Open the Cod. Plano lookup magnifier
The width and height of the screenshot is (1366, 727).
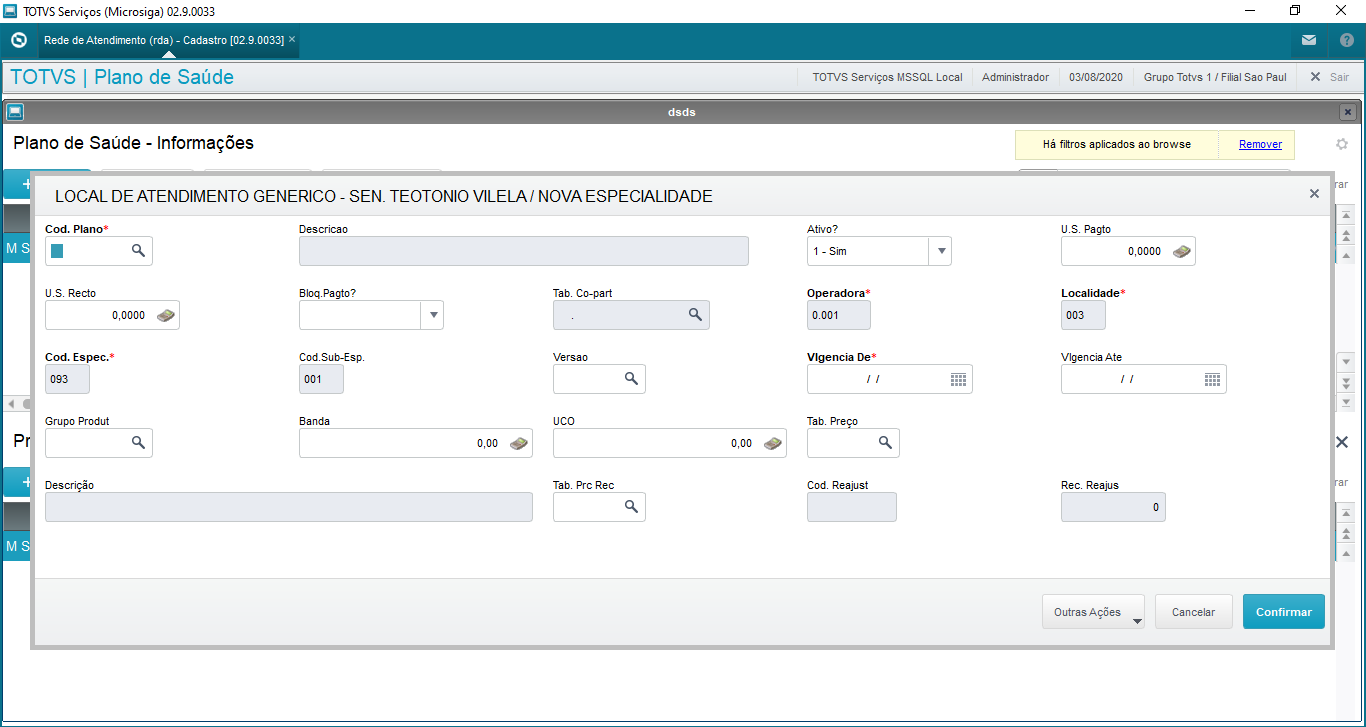point(138,251)
